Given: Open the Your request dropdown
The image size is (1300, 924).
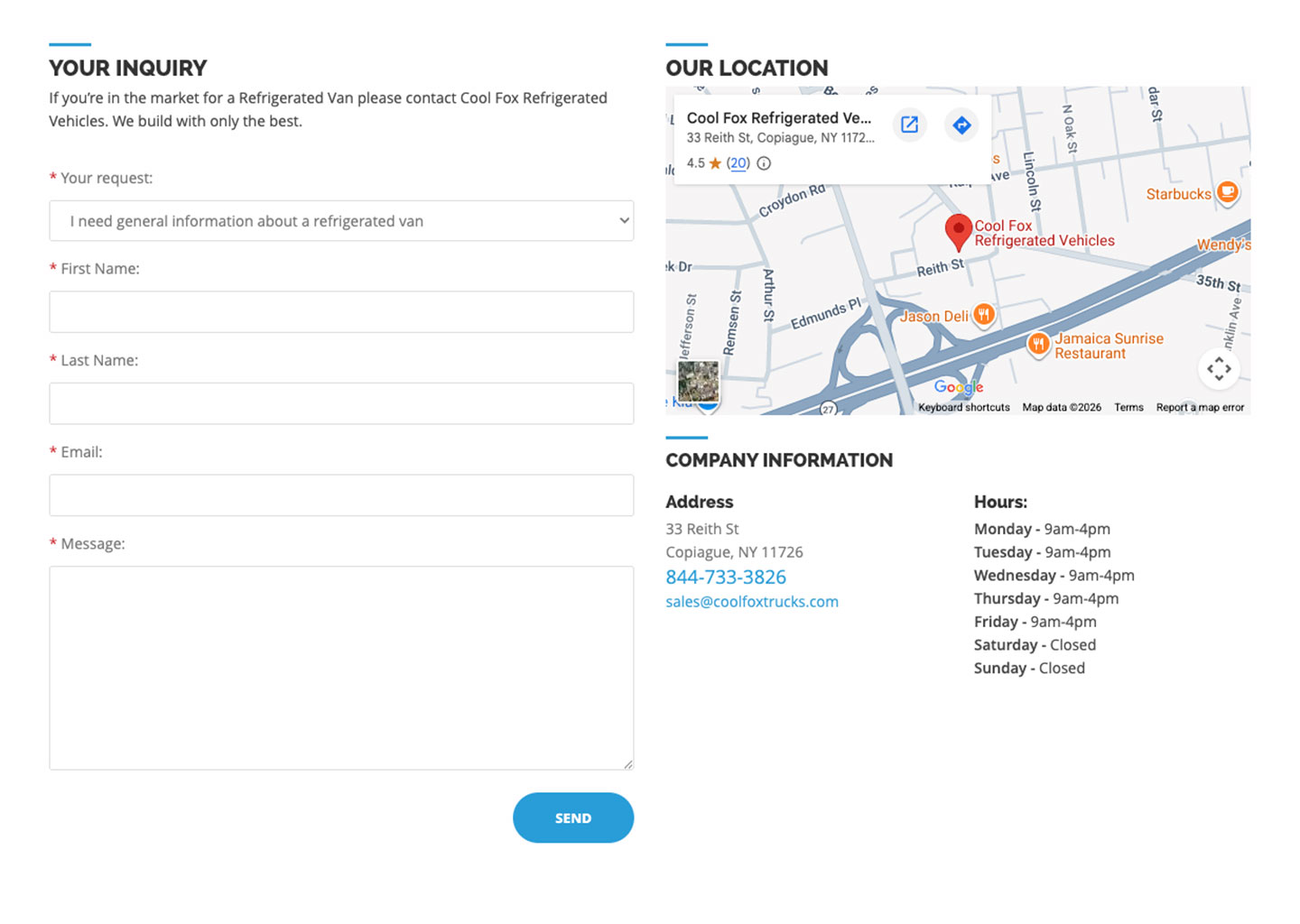Looking at the screenshot, I should [341, 221].
